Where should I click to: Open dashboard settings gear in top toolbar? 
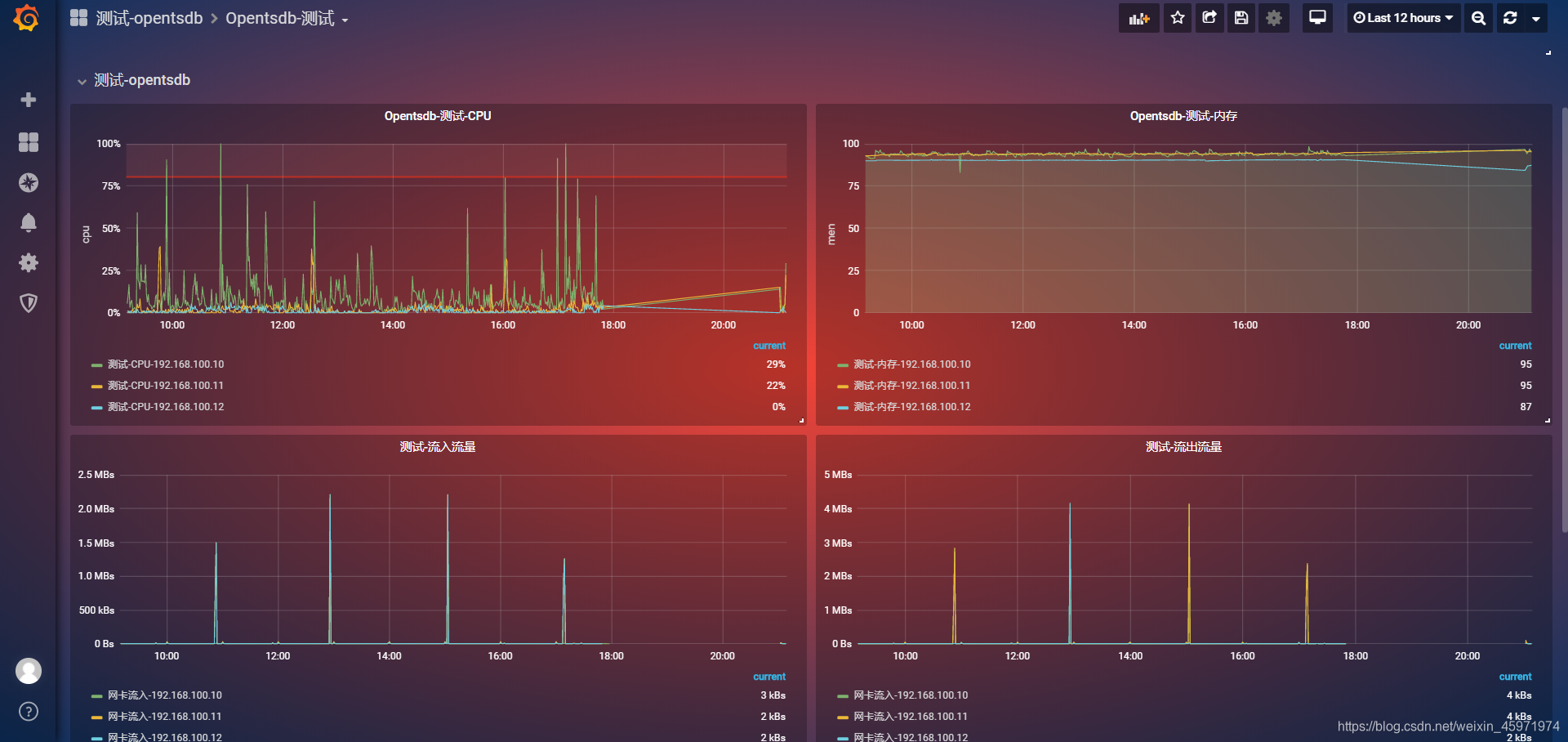pos(1274,18)
